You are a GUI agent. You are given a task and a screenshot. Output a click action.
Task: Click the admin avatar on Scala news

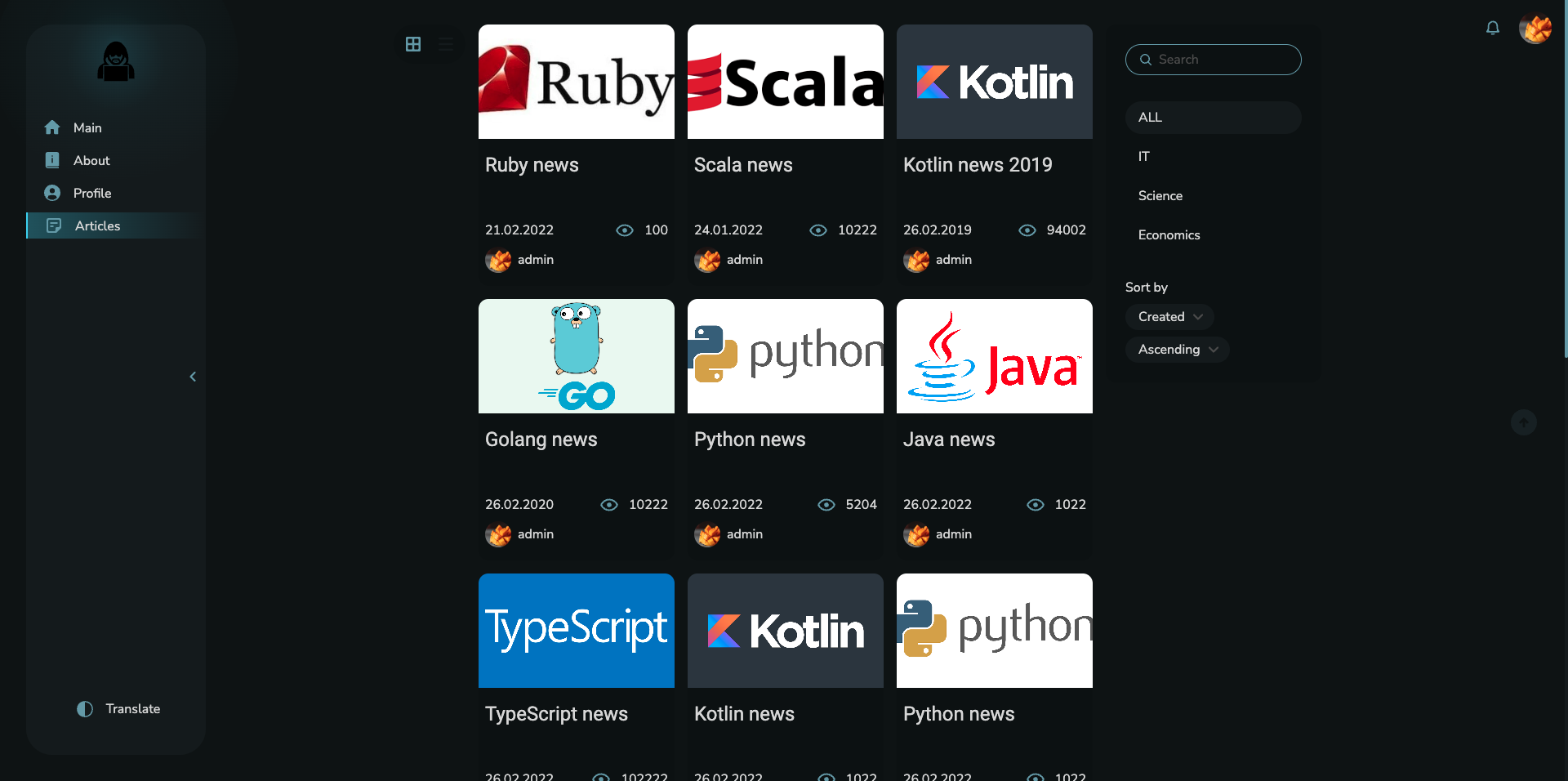(707, 260)
